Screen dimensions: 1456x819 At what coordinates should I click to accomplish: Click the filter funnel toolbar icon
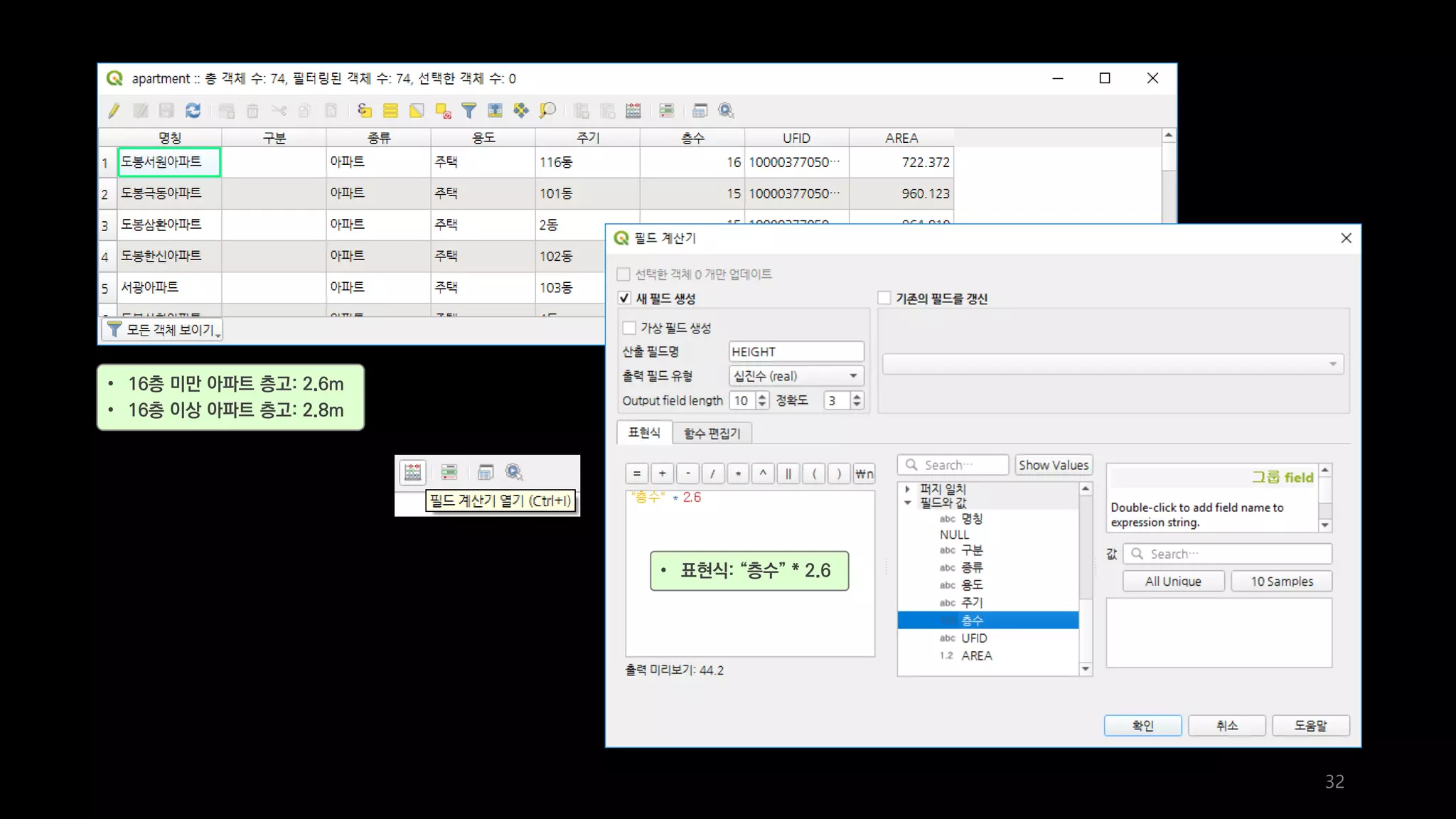point(469,110)
